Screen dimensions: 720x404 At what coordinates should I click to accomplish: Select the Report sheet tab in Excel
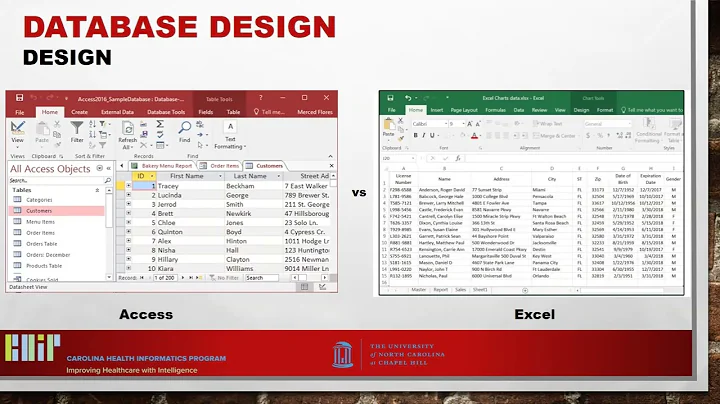pyautogui.click(x=440, y=290)
